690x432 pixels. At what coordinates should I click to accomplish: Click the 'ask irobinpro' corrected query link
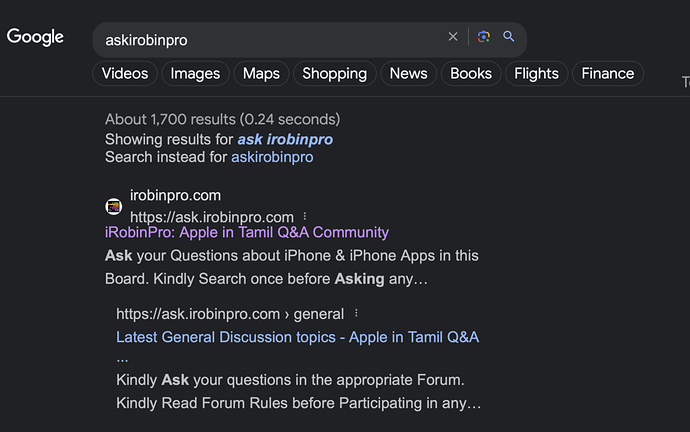[x=285, y=139]
